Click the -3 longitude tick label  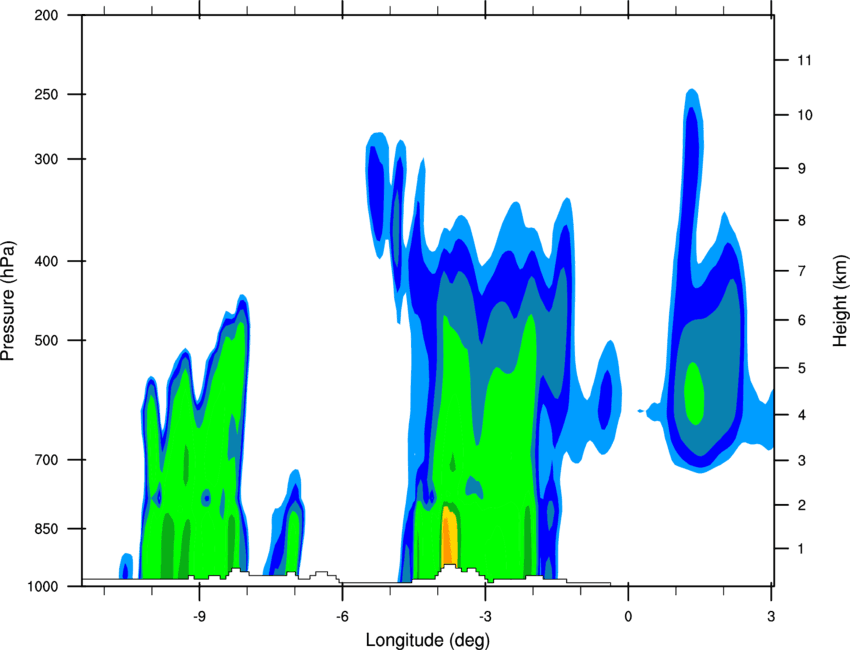click(485, 617)
